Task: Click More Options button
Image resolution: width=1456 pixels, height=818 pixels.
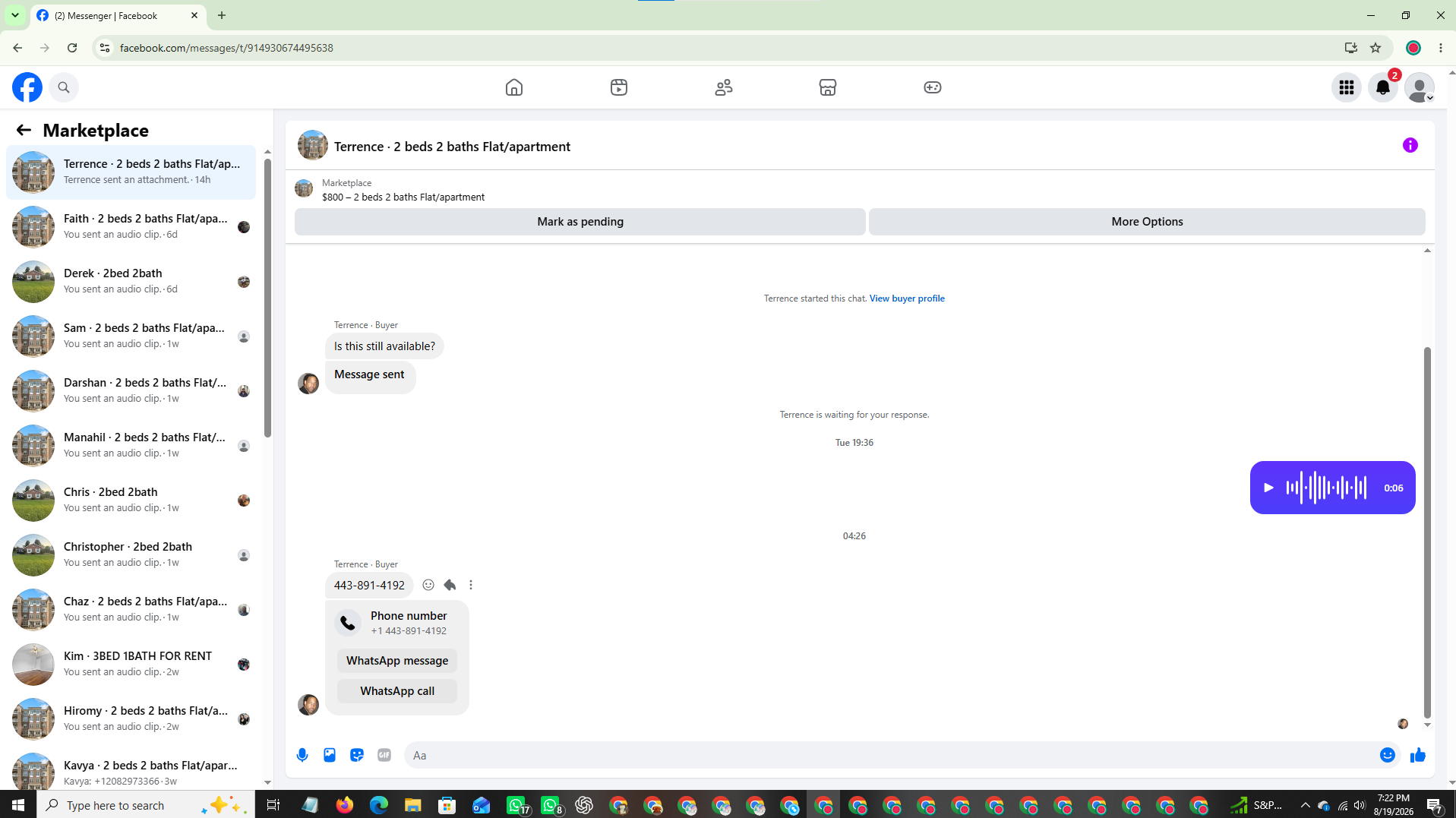Action: pyautogui.click(x=1147, y=222)
